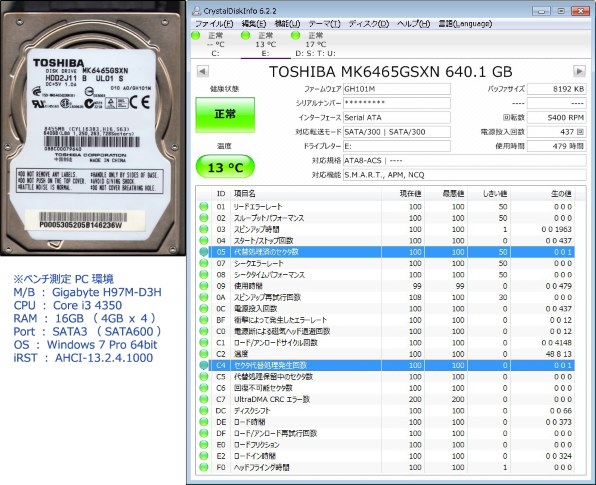The height and width of the screenshot is (485, 596).
Task: Open the ディスク(D) menu
Action: (369, 24)
